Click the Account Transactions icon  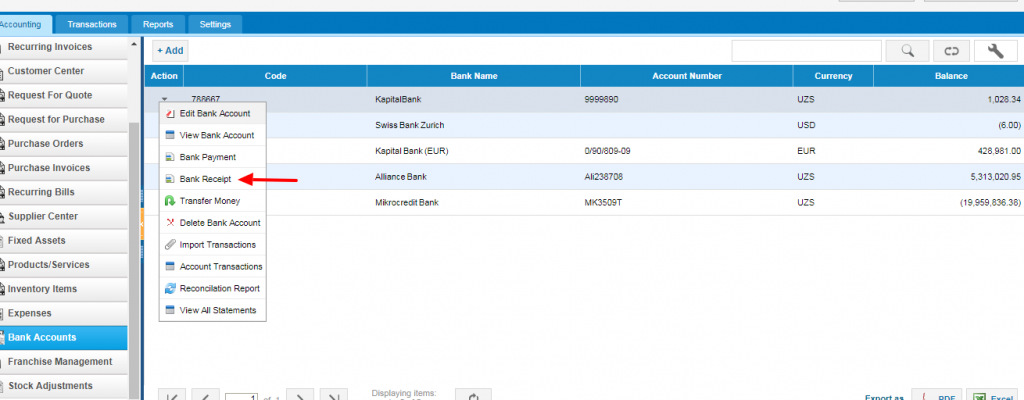(170, 267)
